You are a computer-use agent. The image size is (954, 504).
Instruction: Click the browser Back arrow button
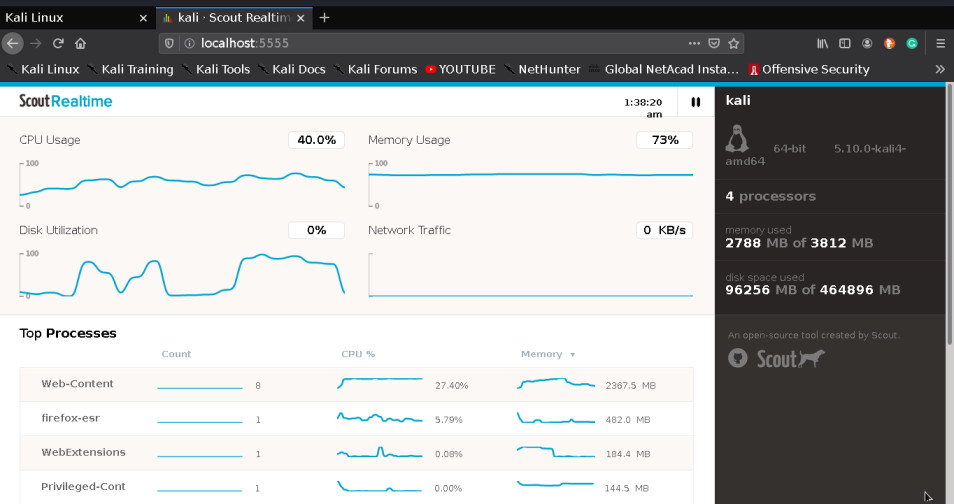tap(13, 43)
